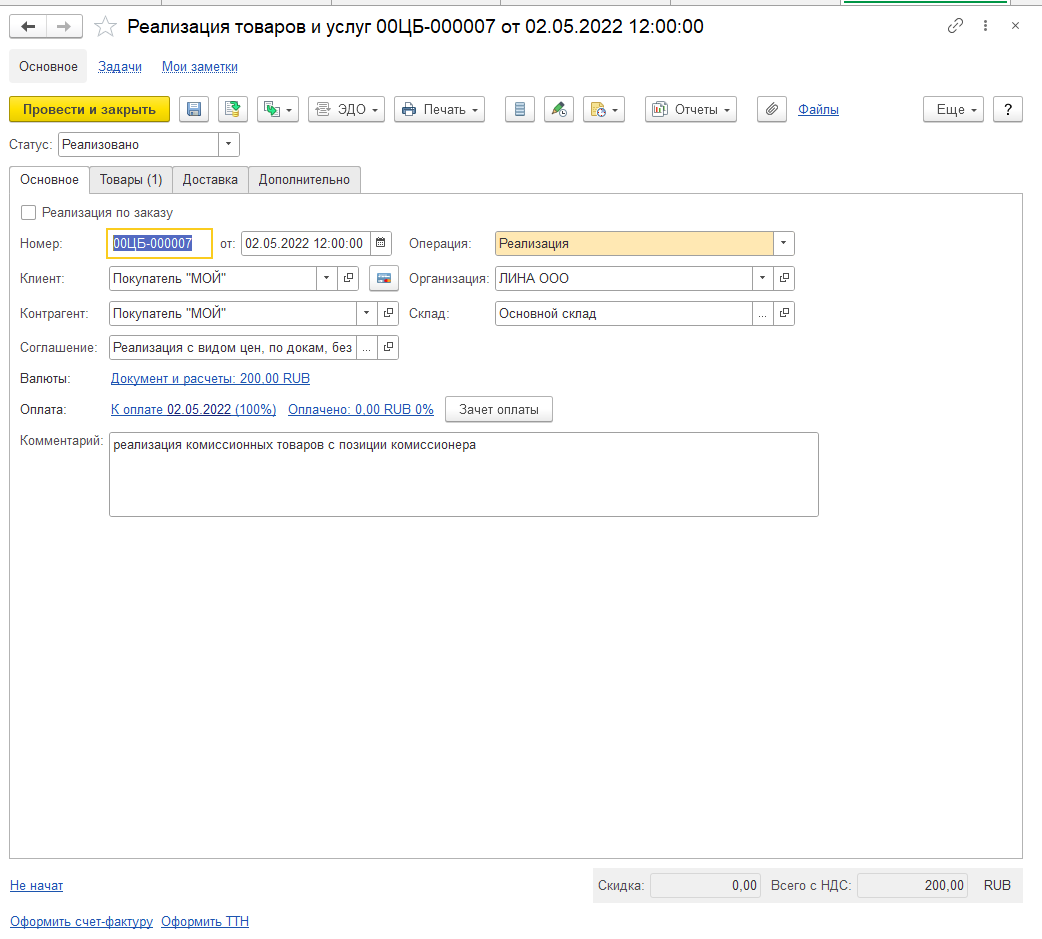Click the save document floppy disk icon

coord(194,110)
